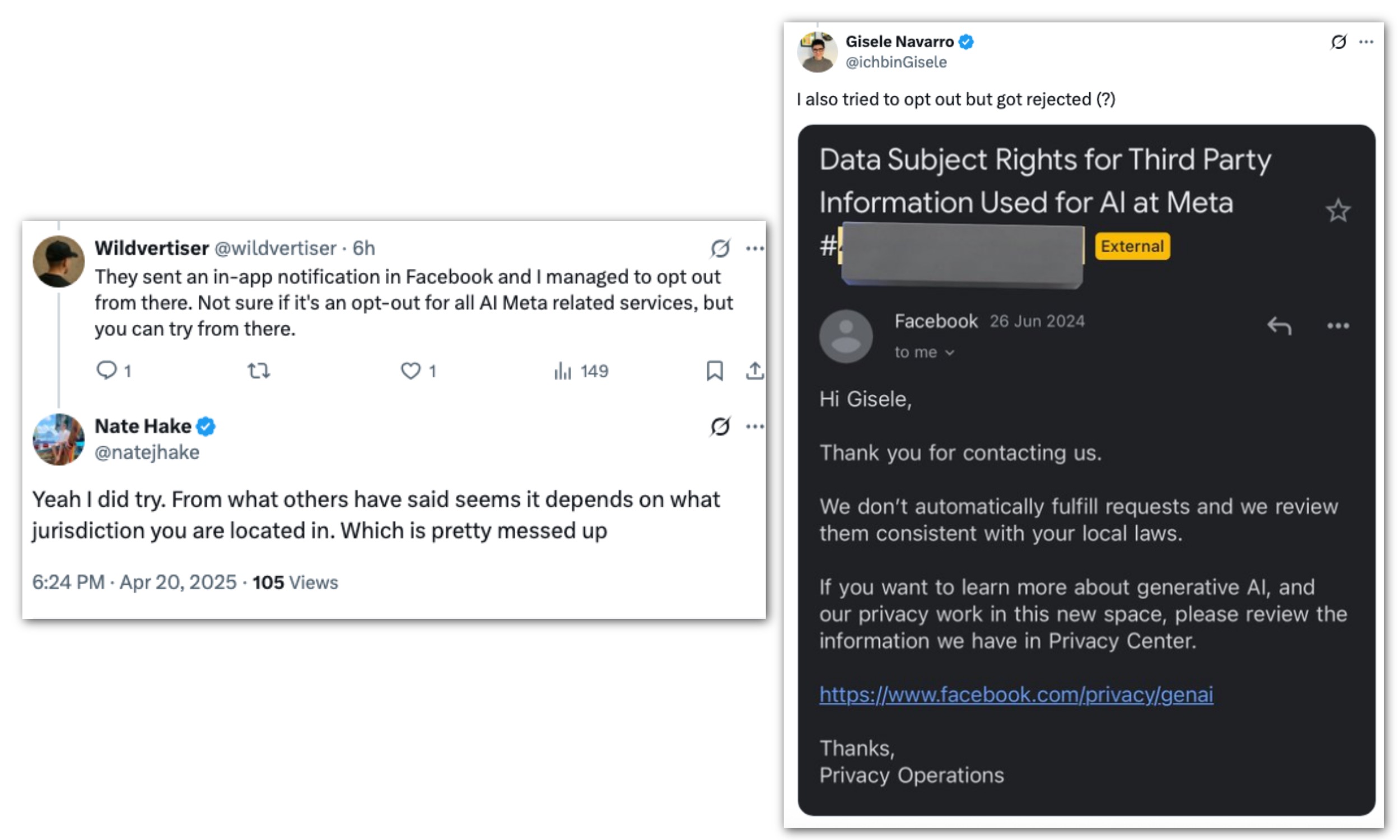Expand the "to me" recipient details
This screenshot has height=840, width=1400.
(x=924, y=352)
